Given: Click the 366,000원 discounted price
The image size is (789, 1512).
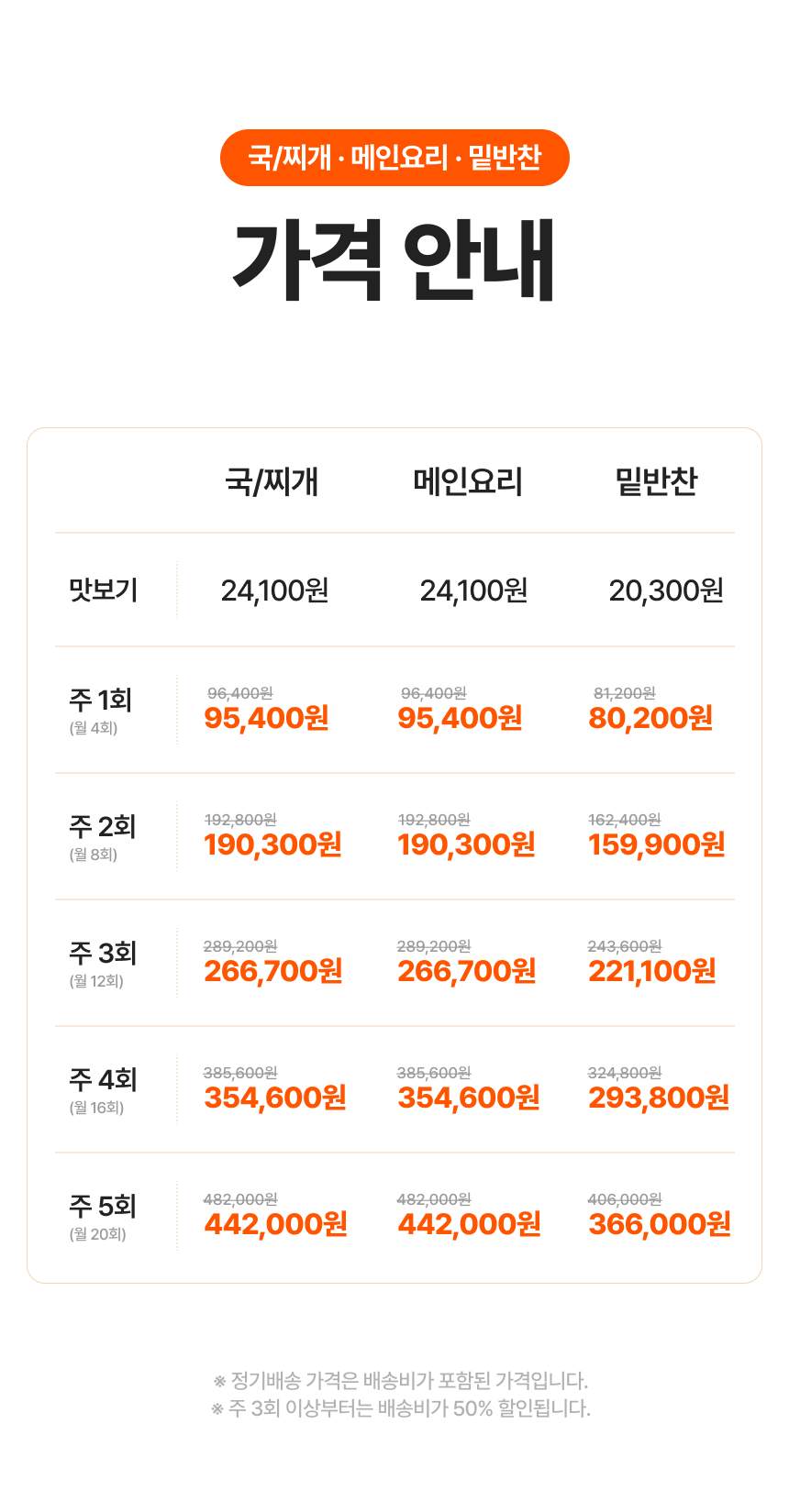Looking at the screenshot, I should 660,1224.
